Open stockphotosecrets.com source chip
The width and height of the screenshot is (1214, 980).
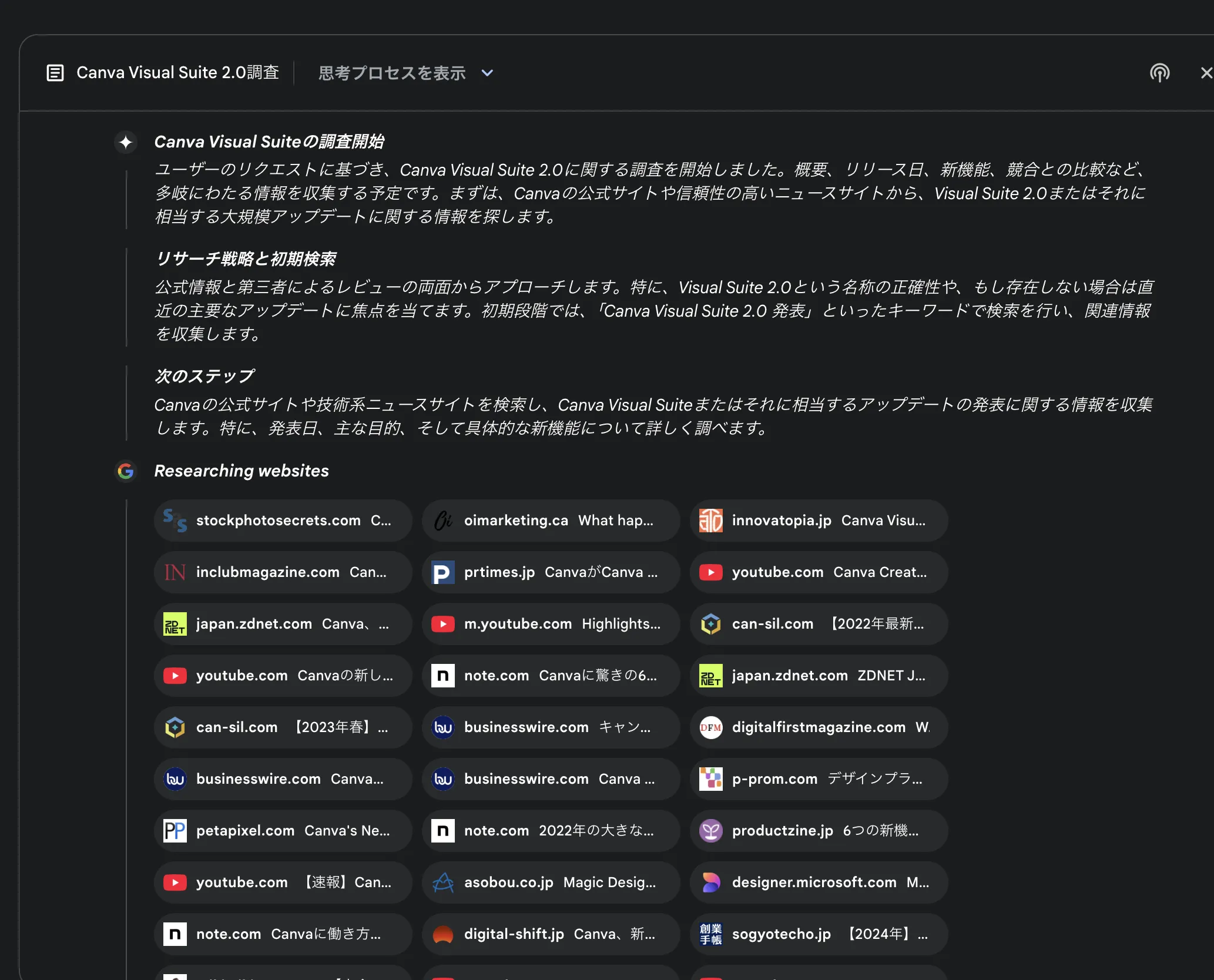point(283,521)
